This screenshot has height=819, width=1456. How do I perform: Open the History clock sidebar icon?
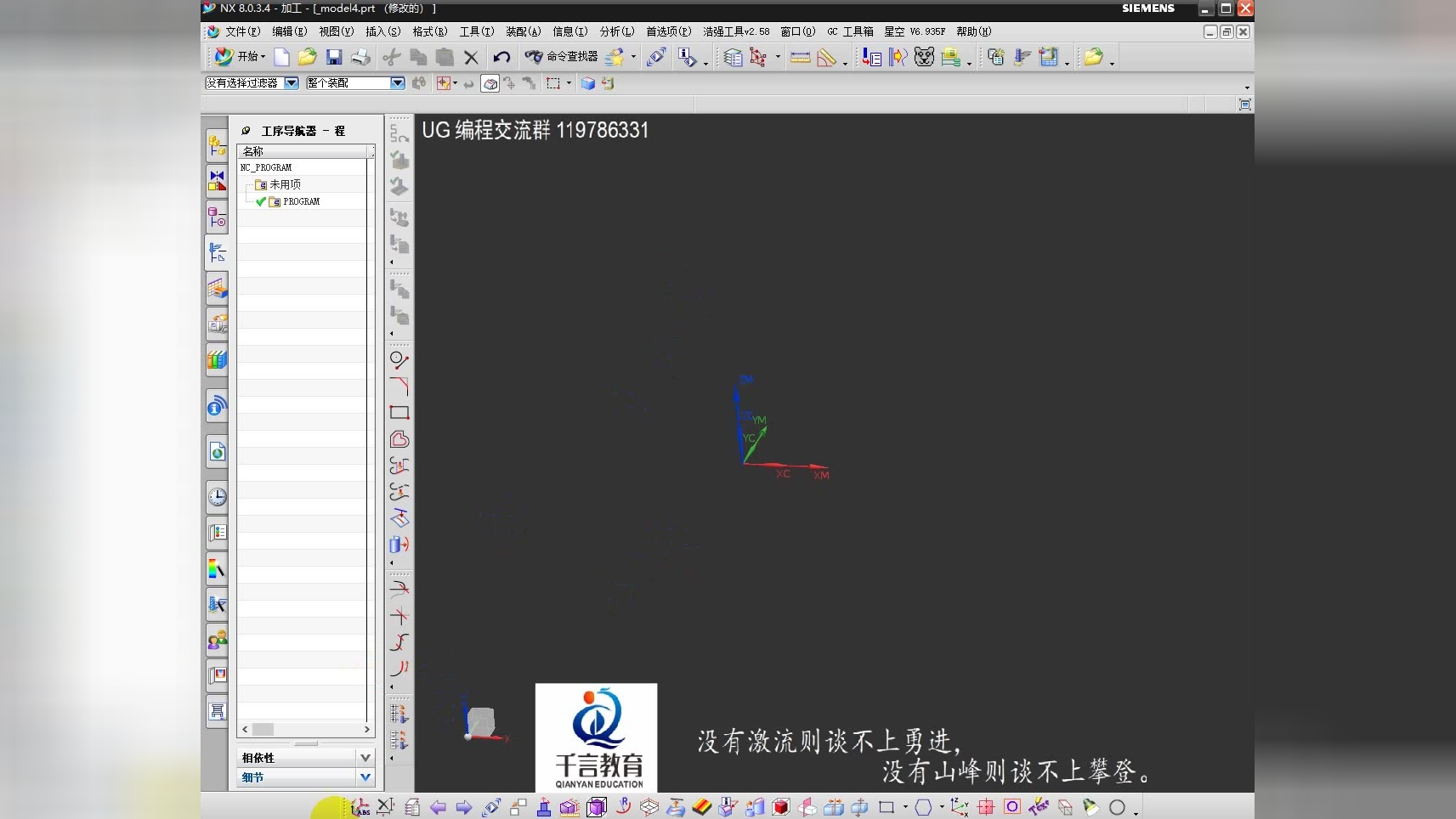click(217, 497)
